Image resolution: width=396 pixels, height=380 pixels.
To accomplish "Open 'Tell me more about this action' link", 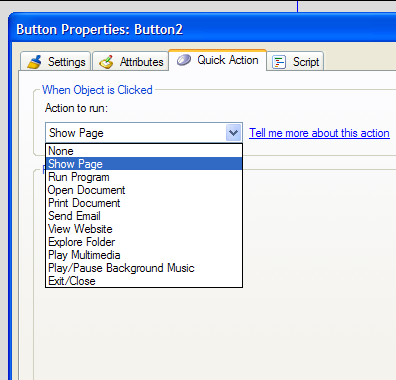I will [319, 133].
